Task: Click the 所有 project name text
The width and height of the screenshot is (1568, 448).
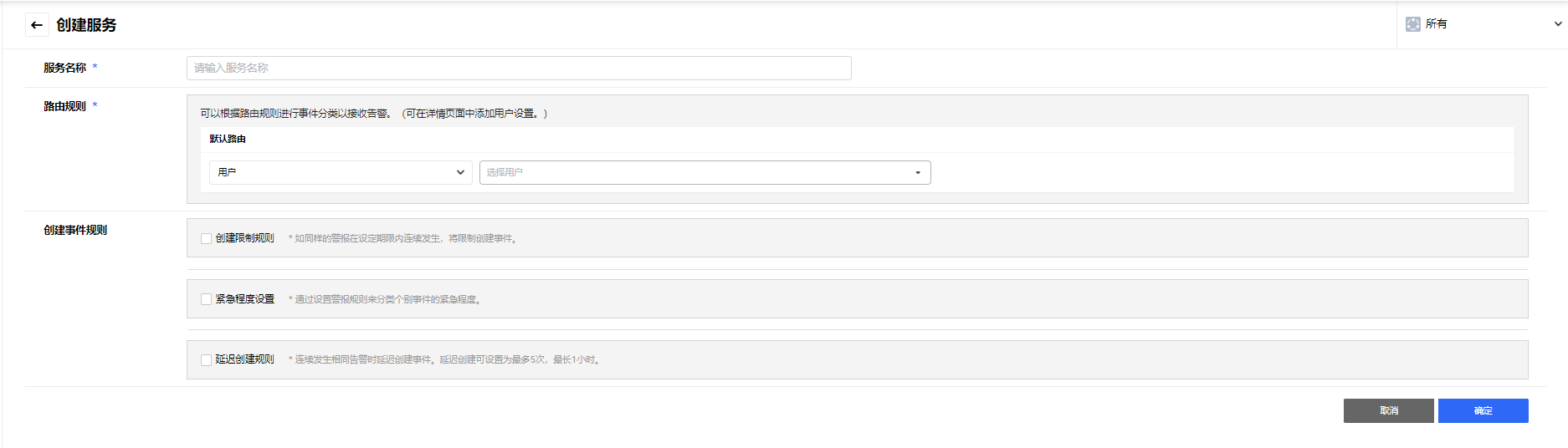Action: click(1437, 24)
